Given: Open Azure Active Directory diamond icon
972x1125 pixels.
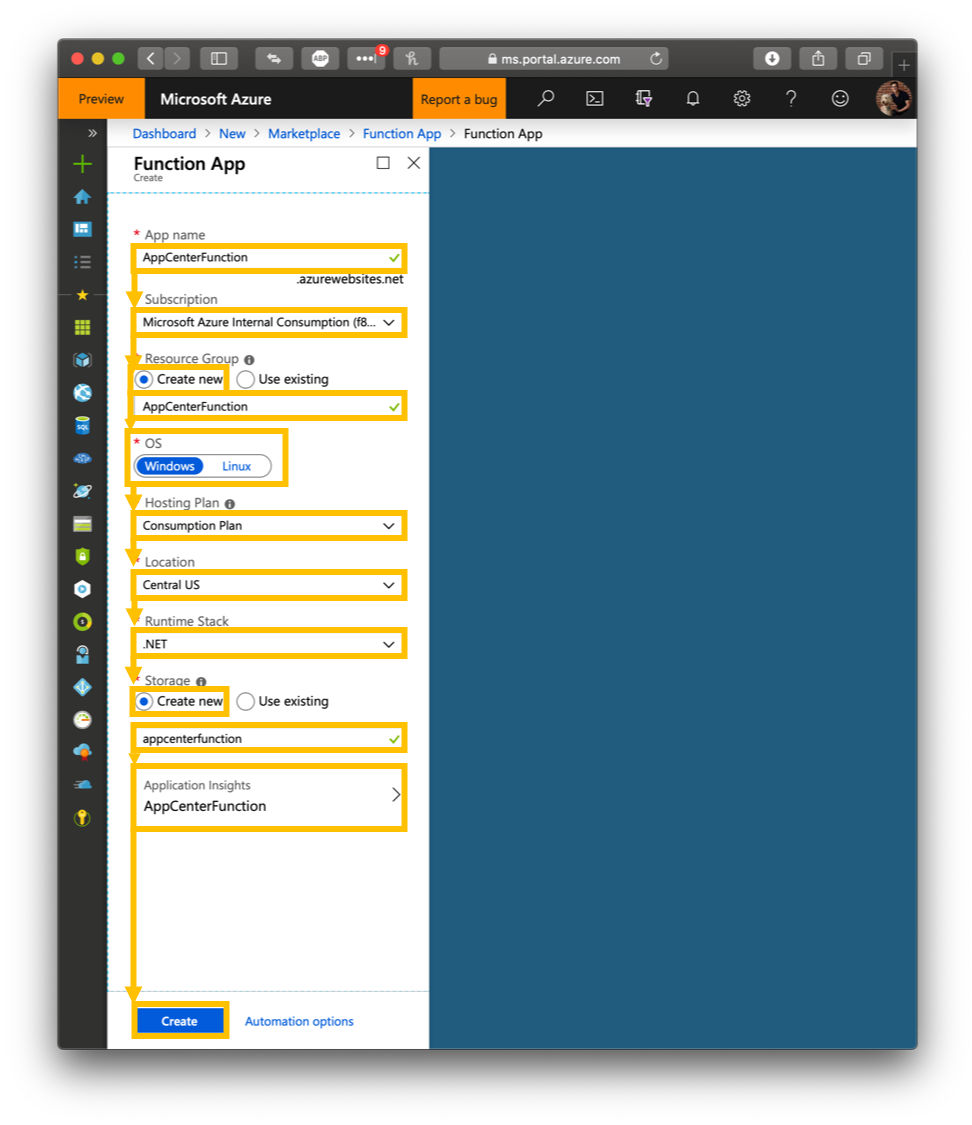Looking at the screenshot, I should (82, 687).
